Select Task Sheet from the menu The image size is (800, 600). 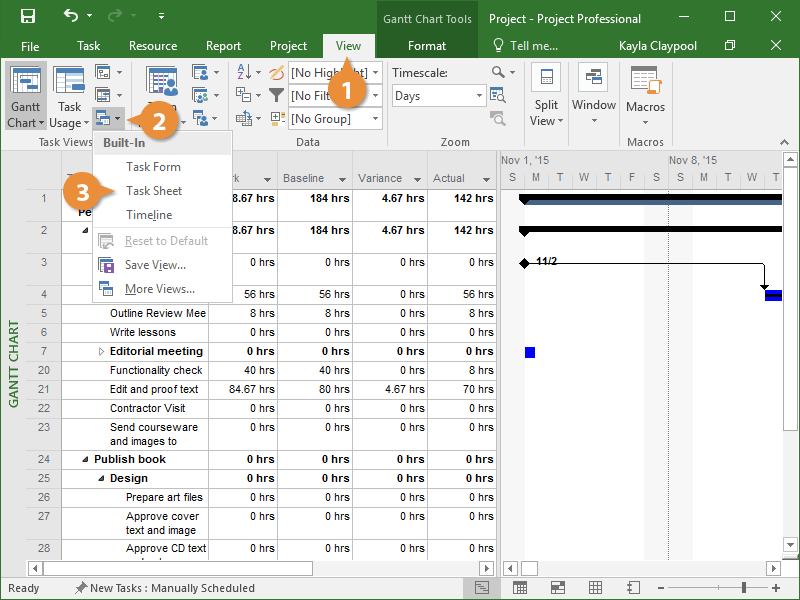pos(154,191)
